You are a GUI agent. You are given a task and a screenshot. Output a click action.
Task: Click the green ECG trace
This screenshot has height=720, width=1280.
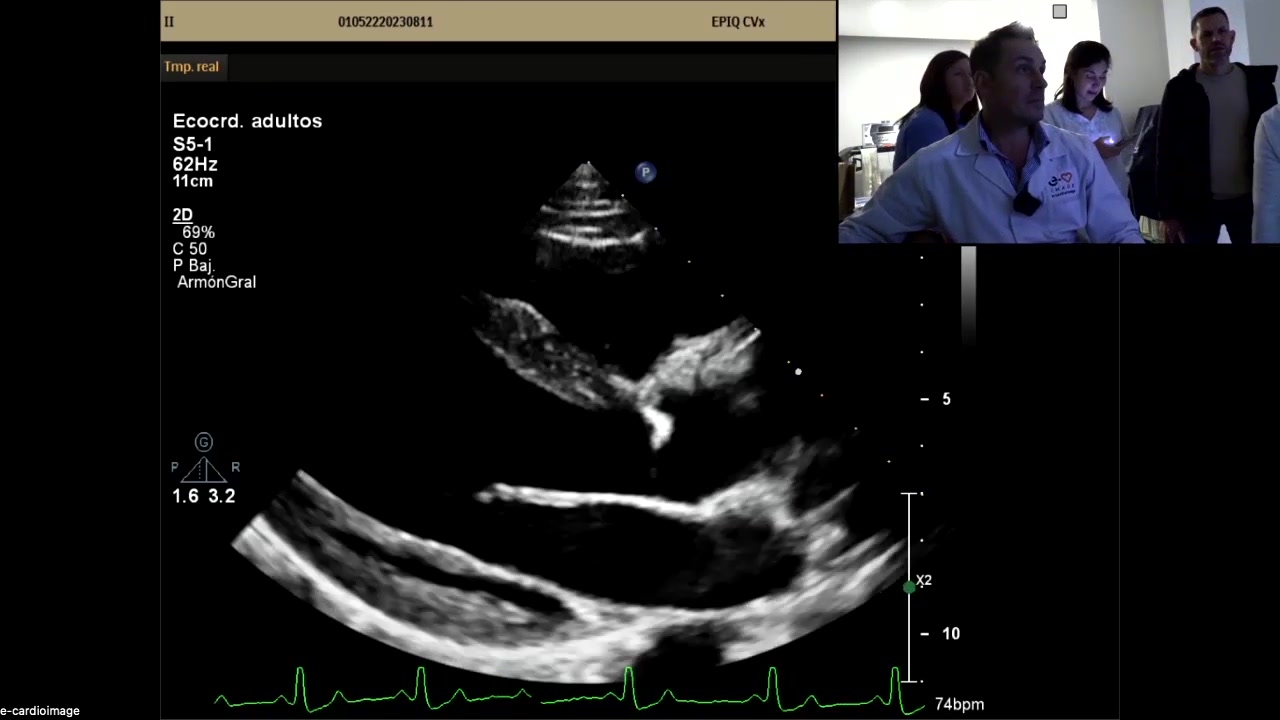click(570, 690)
